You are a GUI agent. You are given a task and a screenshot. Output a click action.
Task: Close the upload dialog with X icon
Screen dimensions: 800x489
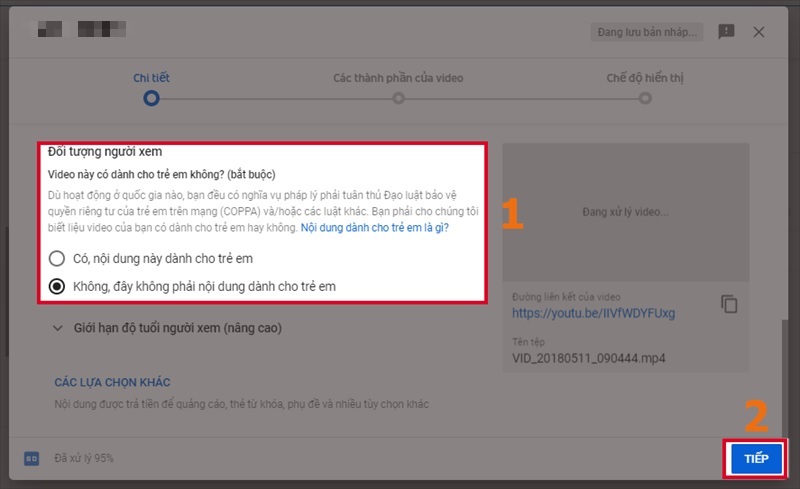[x=759, y=32]
